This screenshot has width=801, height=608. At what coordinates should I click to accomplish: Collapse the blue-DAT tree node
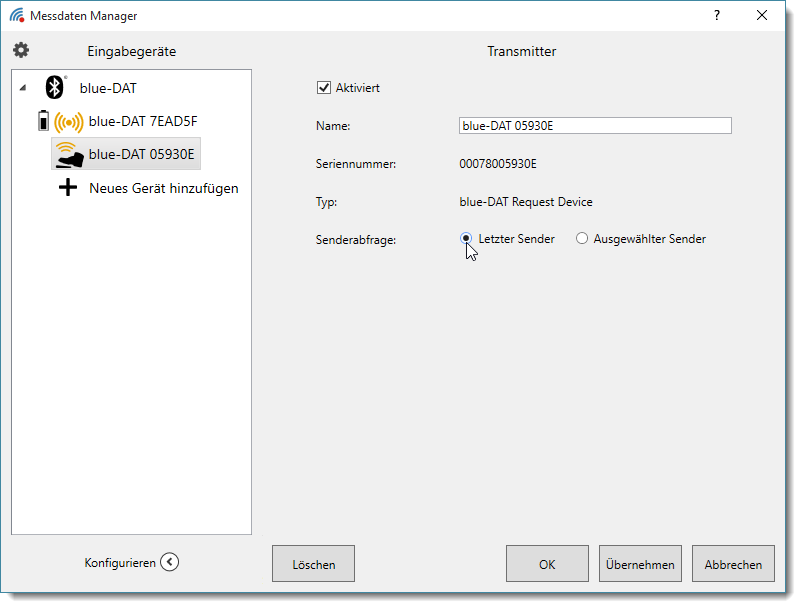(23, 88)
